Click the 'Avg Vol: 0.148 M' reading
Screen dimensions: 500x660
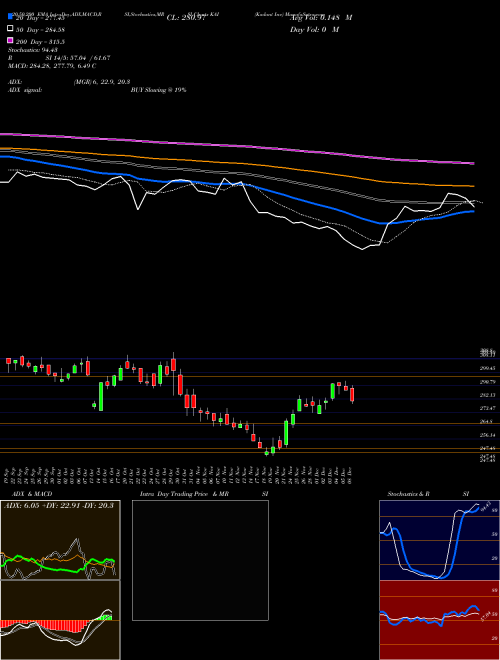(x=321, y=18)
